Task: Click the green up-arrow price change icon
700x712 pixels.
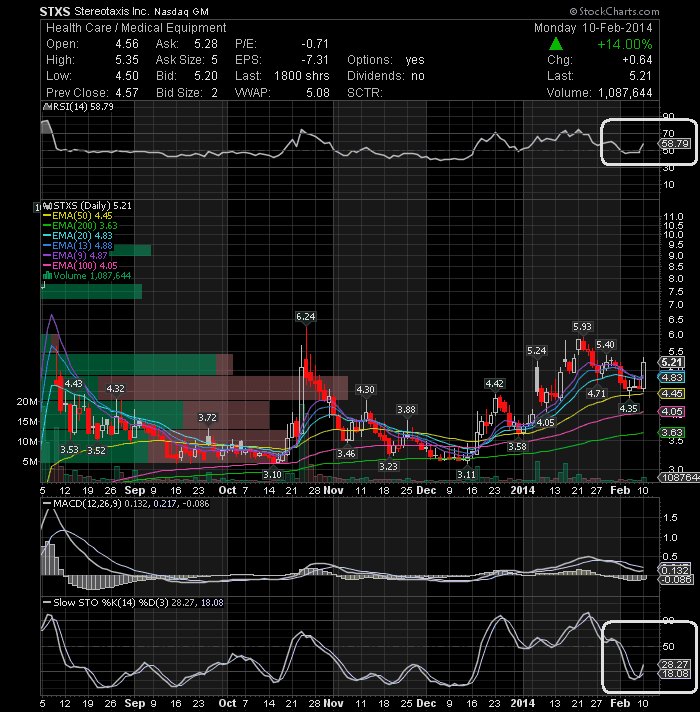Action: click(556, 44)
